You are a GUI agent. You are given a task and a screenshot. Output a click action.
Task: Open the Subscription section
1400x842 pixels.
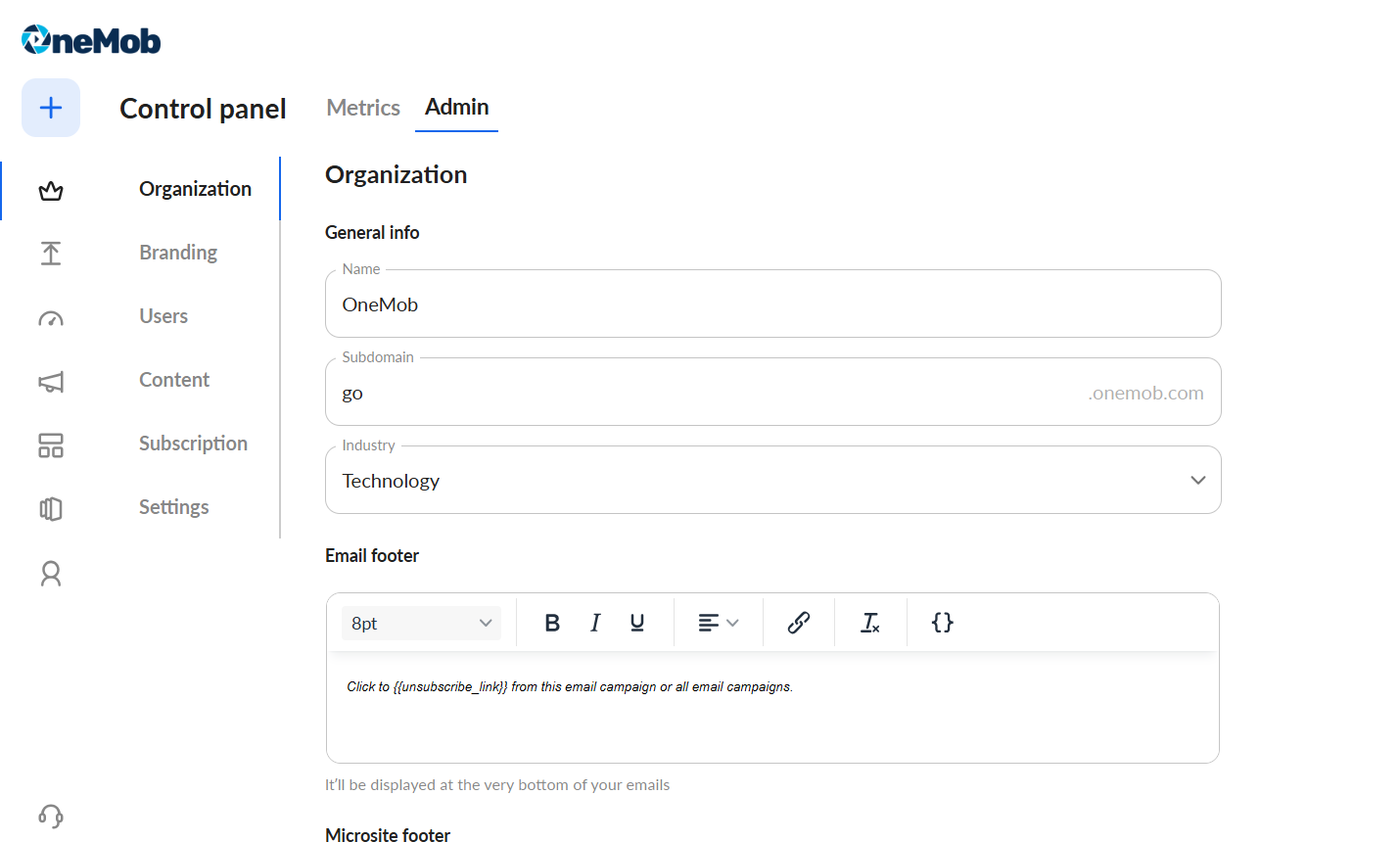click(193, 444)
